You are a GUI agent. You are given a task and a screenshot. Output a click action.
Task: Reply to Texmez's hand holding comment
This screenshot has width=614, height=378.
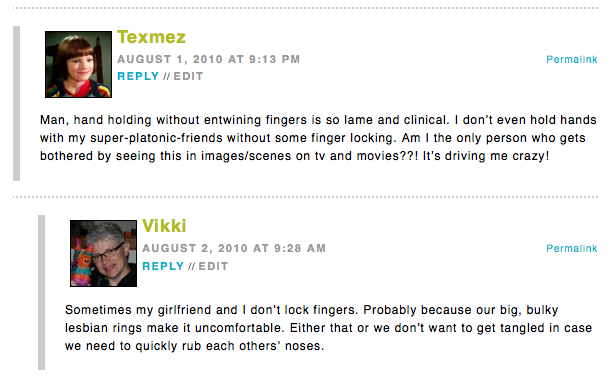[x=138, y=76]
